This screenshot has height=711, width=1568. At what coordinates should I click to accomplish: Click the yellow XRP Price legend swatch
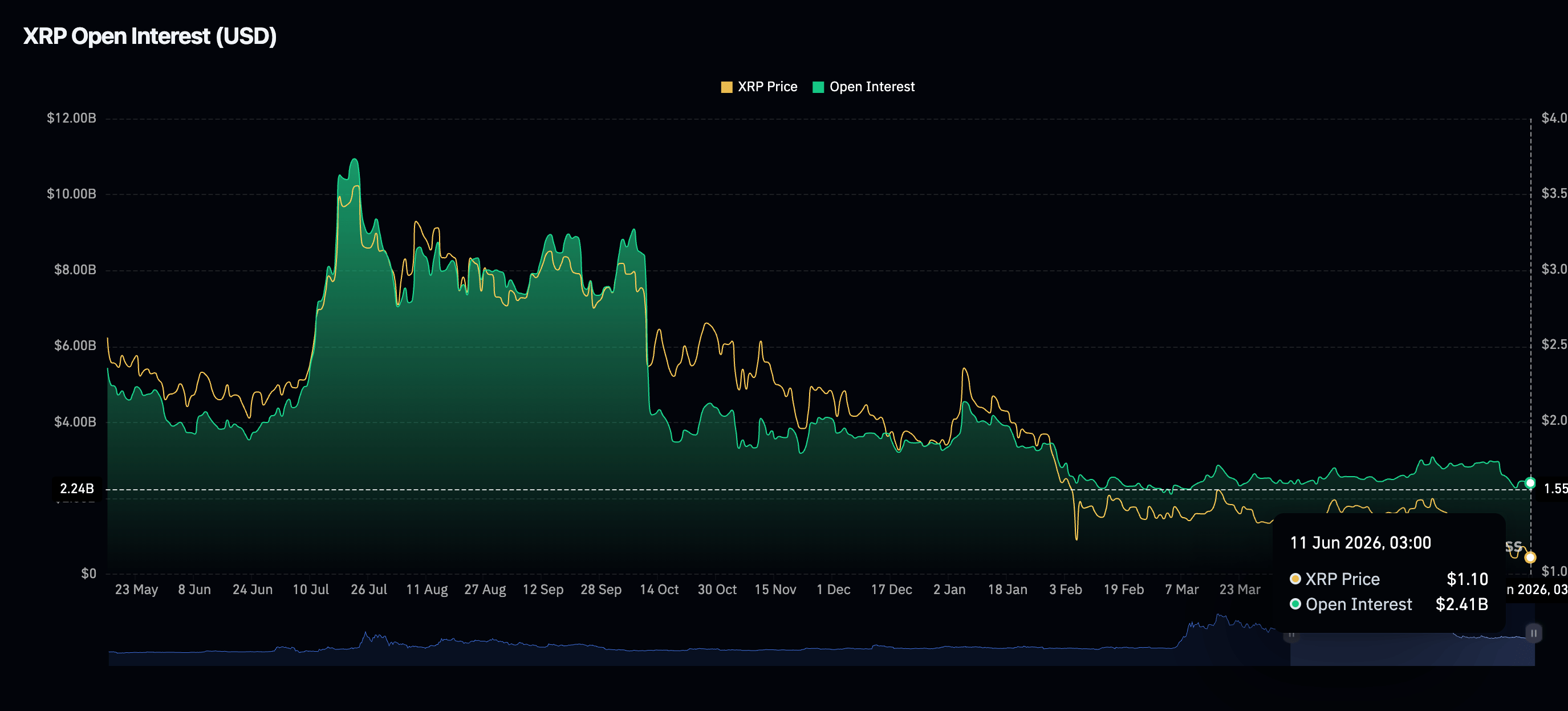click(x=726, y=87)
